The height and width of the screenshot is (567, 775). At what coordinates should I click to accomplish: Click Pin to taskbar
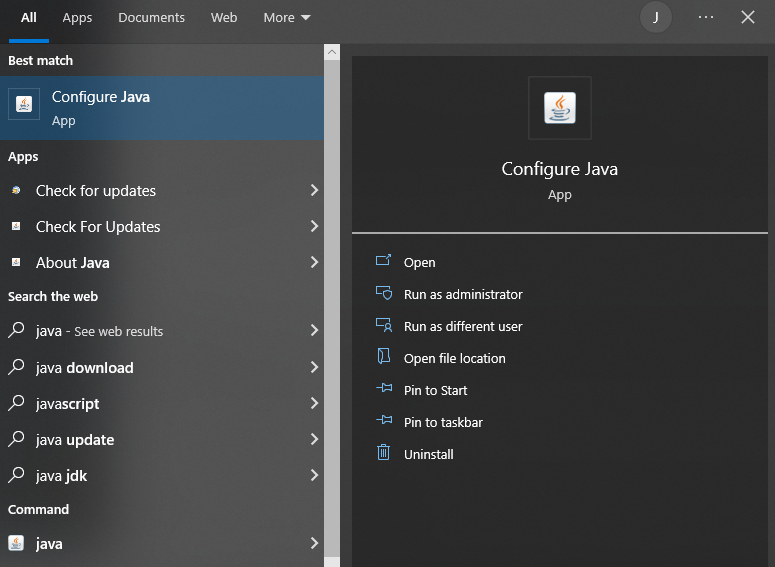pos(443,423)
